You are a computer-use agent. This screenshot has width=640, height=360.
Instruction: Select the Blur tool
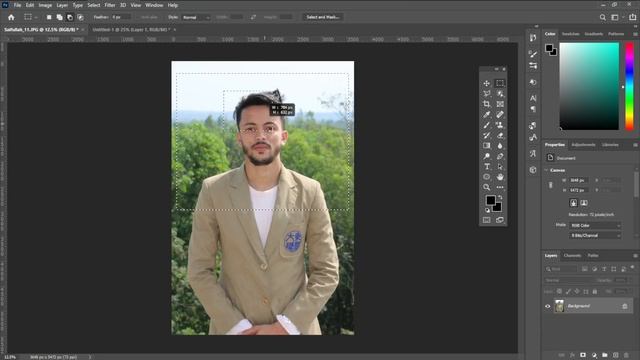[500, 146]
